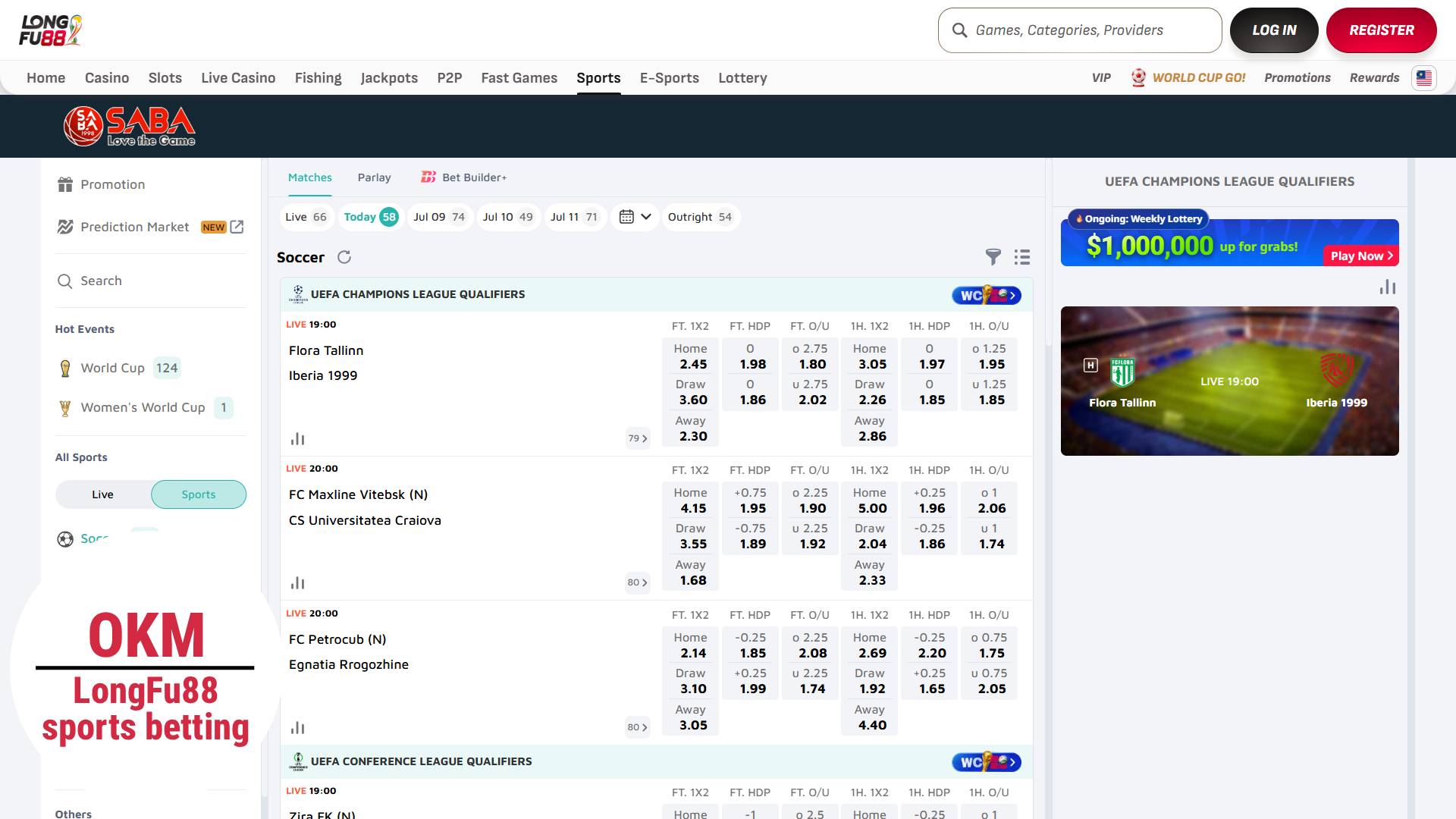
Task: Click the World Cup Go mascot icon
Action: point(1138,78)
